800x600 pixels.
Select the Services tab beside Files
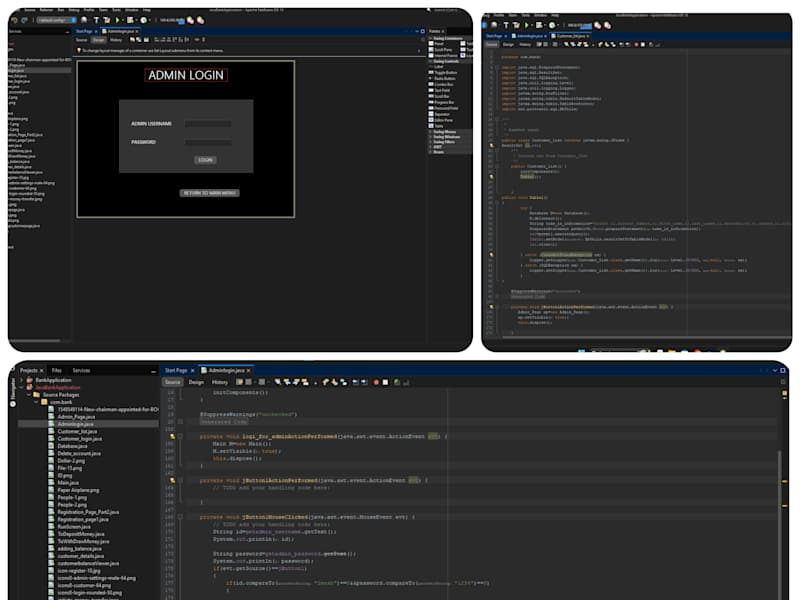(81, 370)
